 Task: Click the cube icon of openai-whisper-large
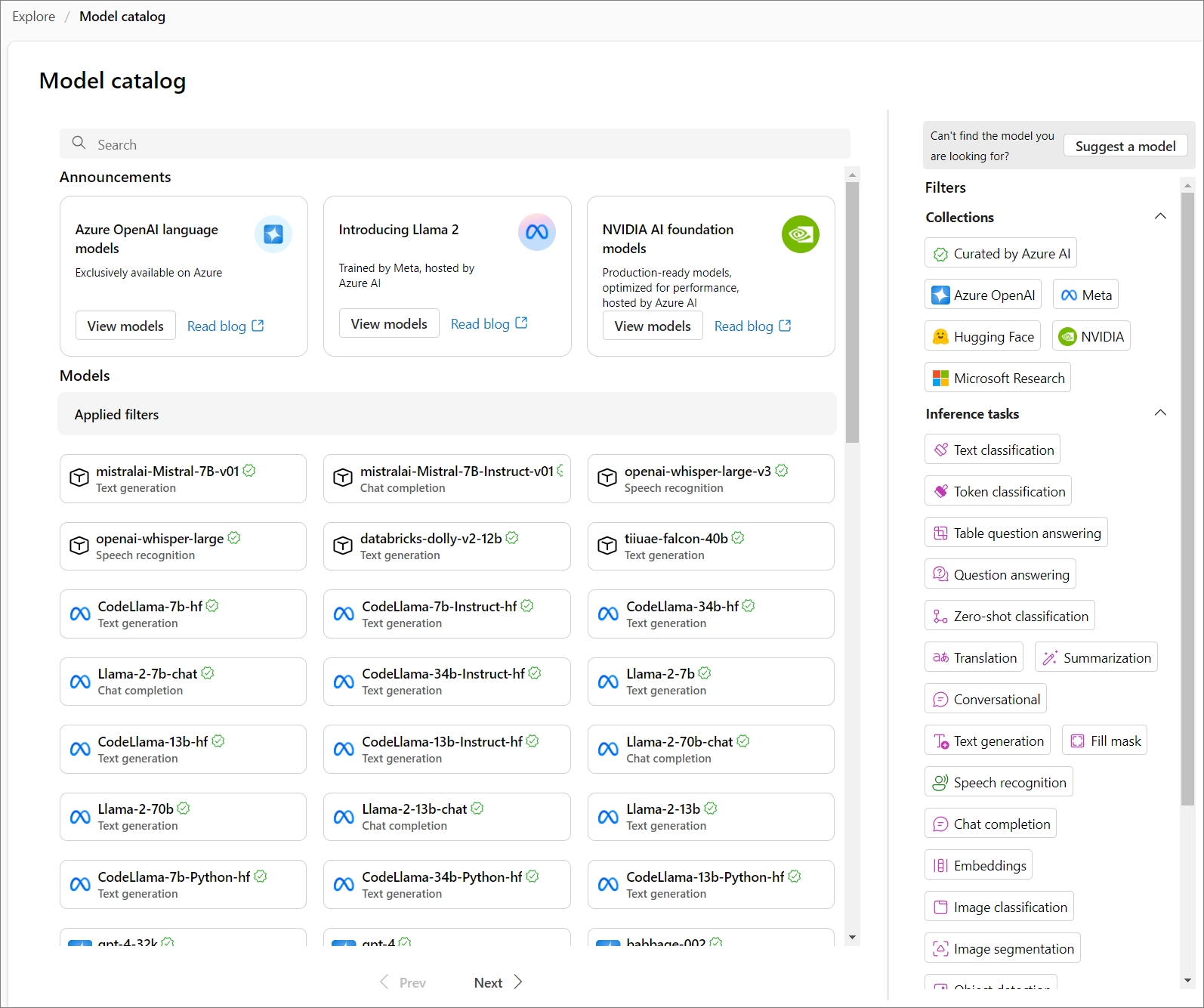coord(79,546)
